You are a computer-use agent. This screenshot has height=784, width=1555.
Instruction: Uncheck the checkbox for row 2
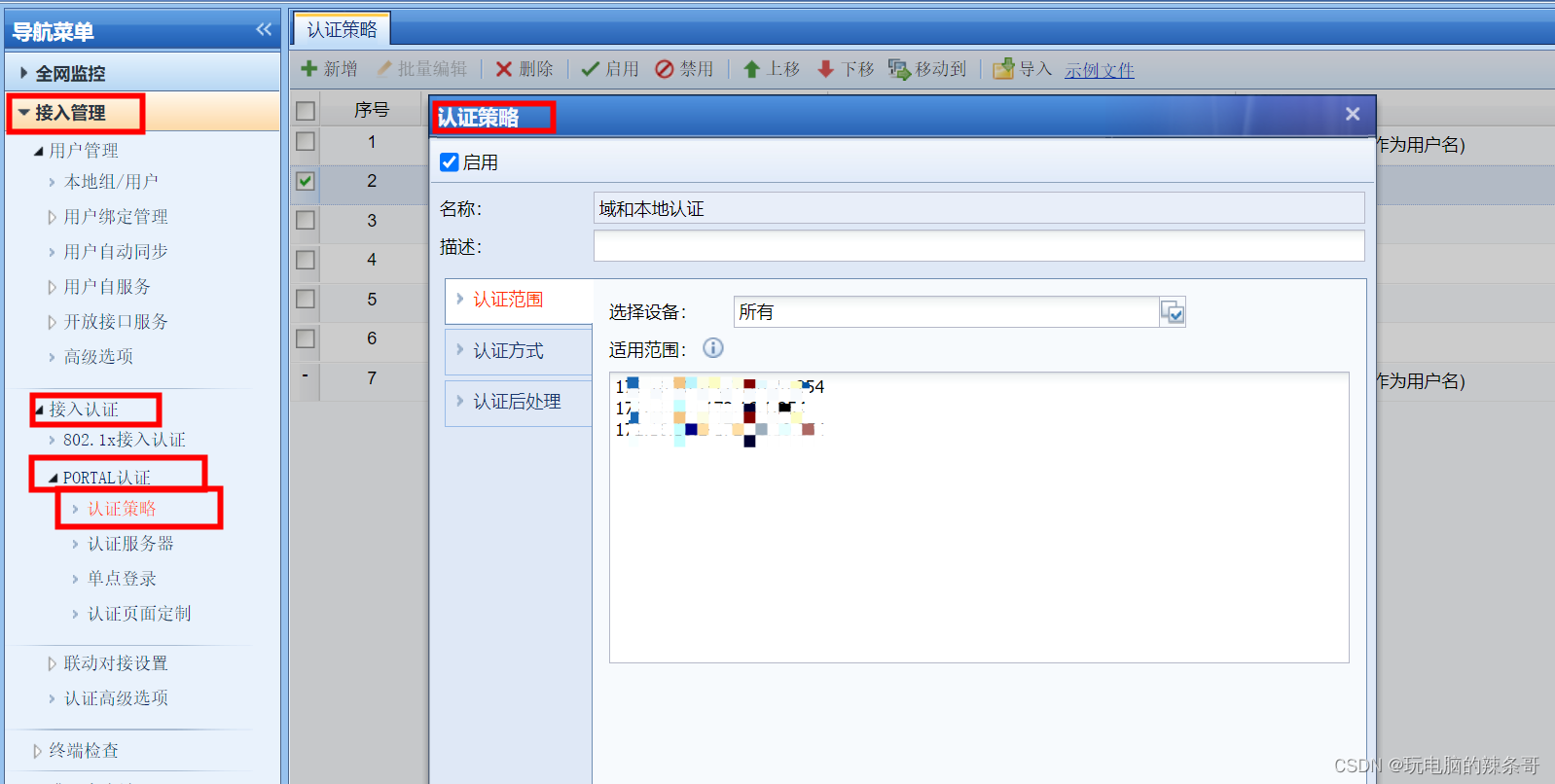[x=306, y=181]
